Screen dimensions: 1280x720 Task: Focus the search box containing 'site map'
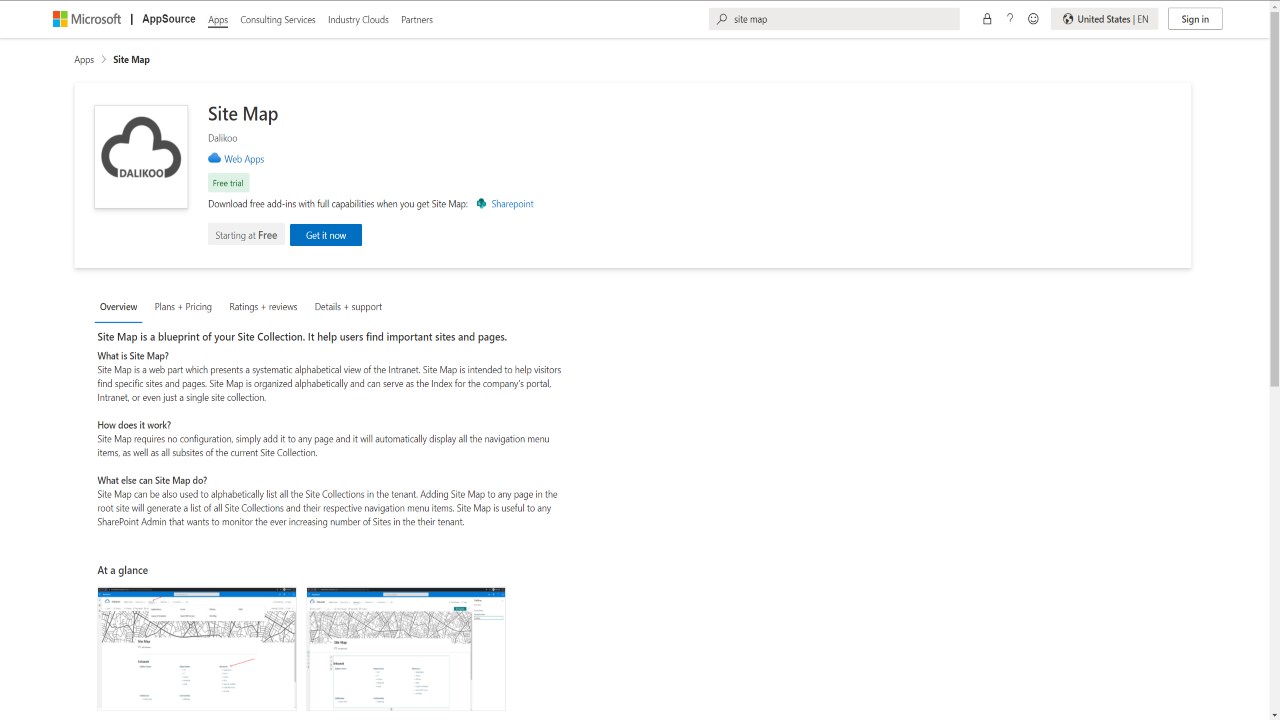pos(834,19)
